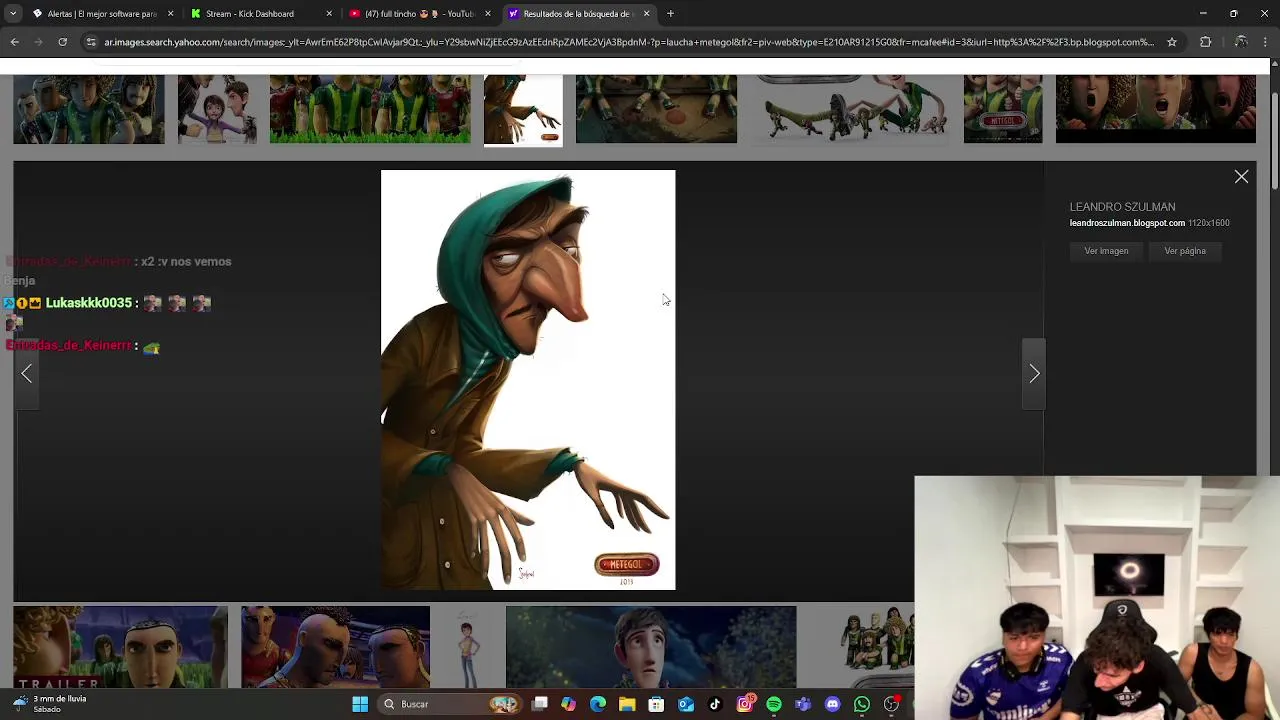Select the three screaming faces thumbnail
Viewport: 1280px width, 720px height.
(1155, 109)
